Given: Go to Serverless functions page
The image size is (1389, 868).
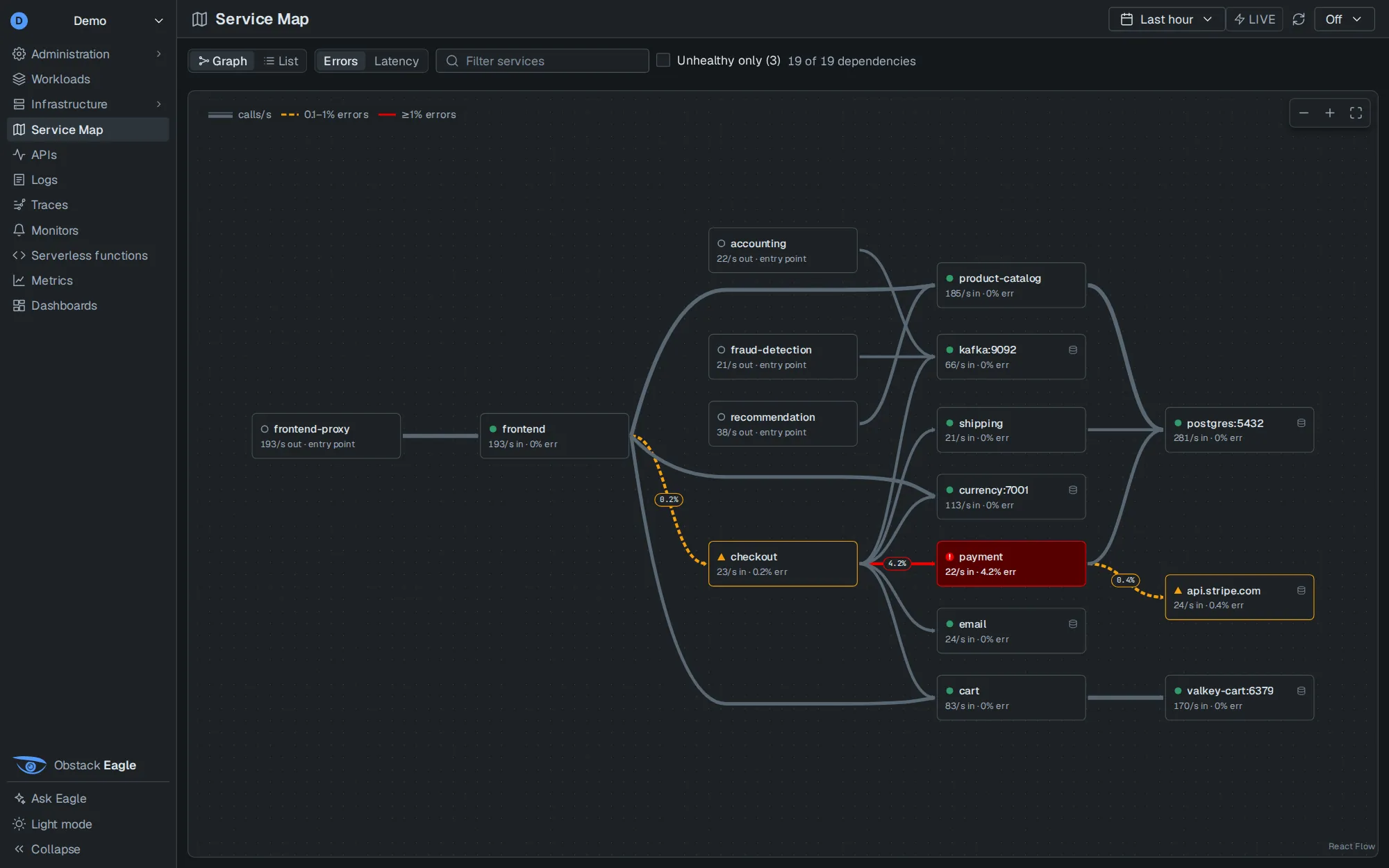Looking at the screenshot, I should 88,256.
